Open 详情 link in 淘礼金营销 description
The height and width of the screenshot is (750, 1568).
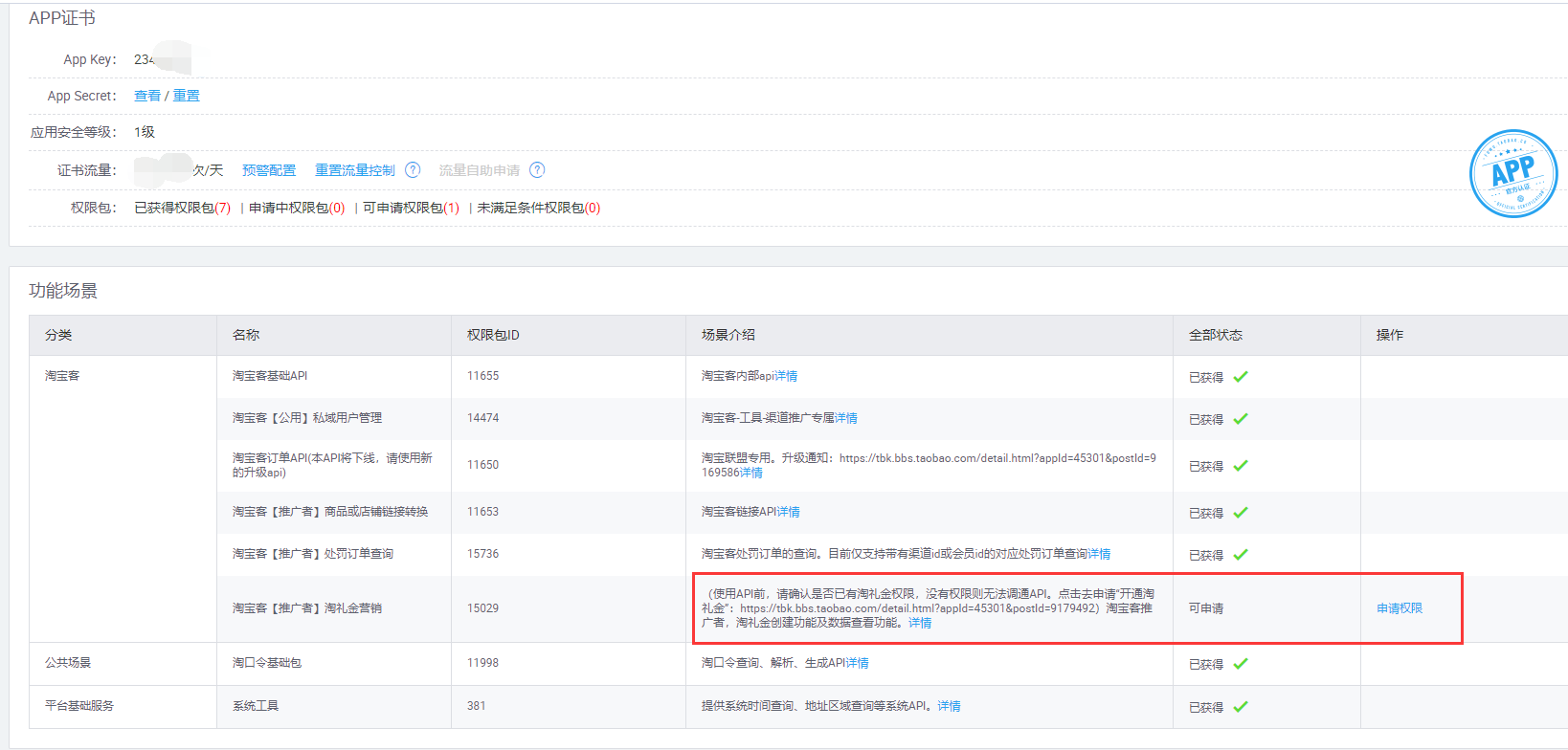920,623
